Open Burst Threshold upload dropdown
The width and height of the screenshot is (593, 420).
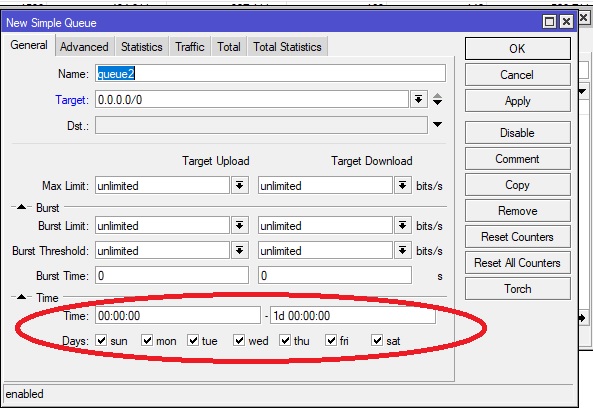(239, 250)
